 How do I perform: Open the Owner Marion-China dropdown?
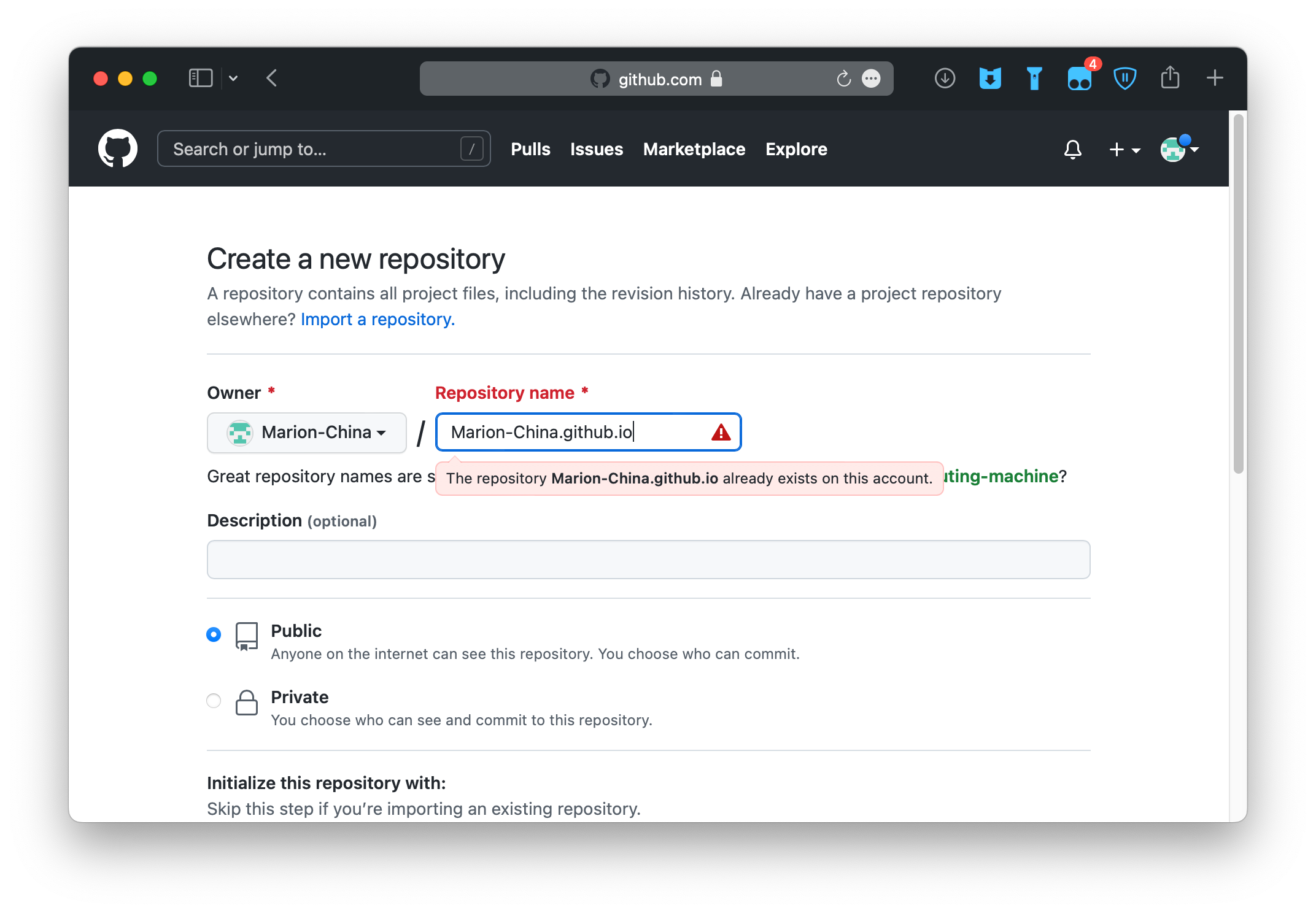click(x=306, y=433)
